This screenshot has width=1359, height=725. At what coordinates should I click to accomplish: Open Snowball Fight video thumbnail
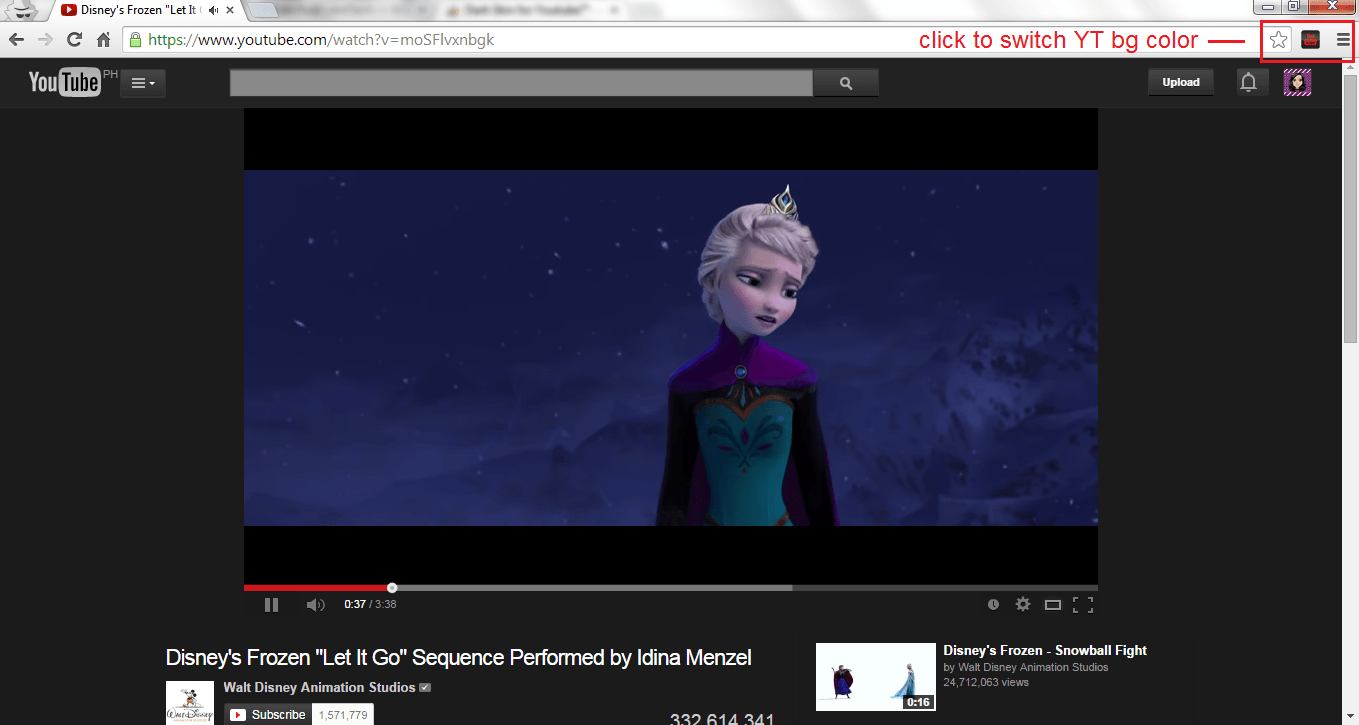click(875, 676)
